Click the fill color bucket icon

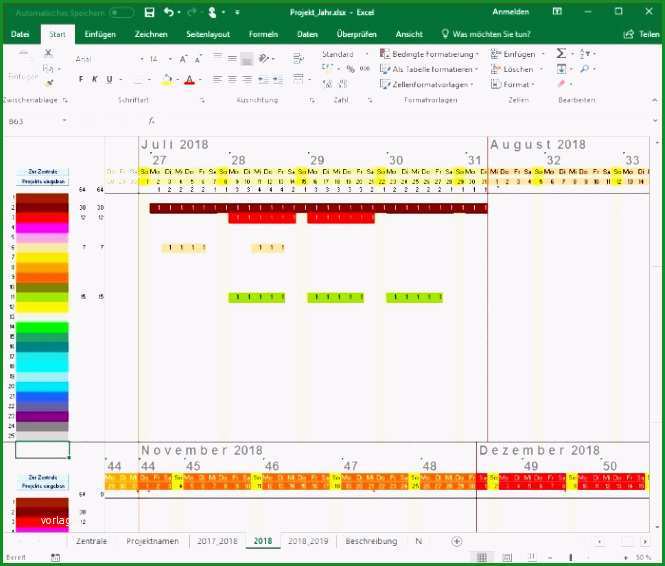[167, 79]
